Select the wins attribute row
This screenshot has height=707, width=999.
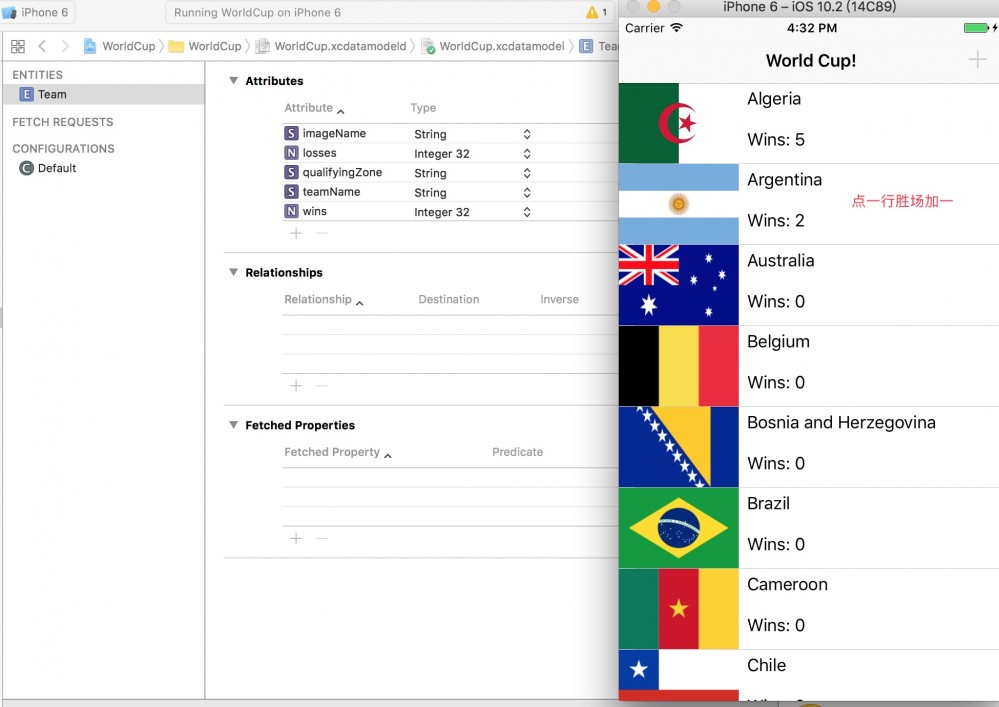pos(450,211)
